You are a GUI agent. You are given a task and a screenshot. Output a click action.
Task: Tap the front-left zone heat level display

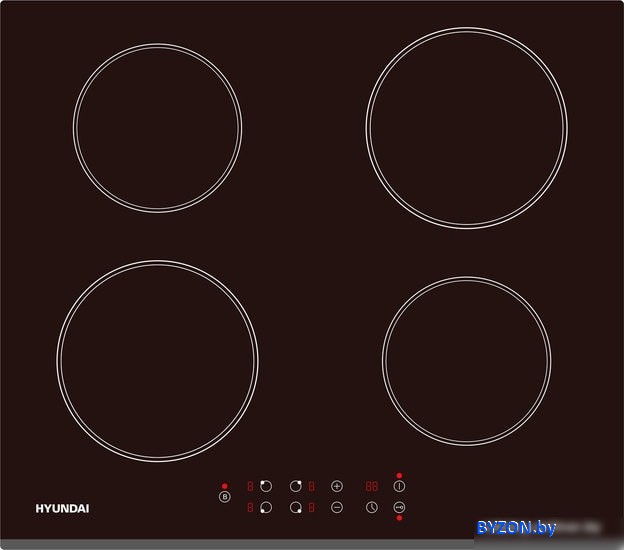[x=250, y=507]
